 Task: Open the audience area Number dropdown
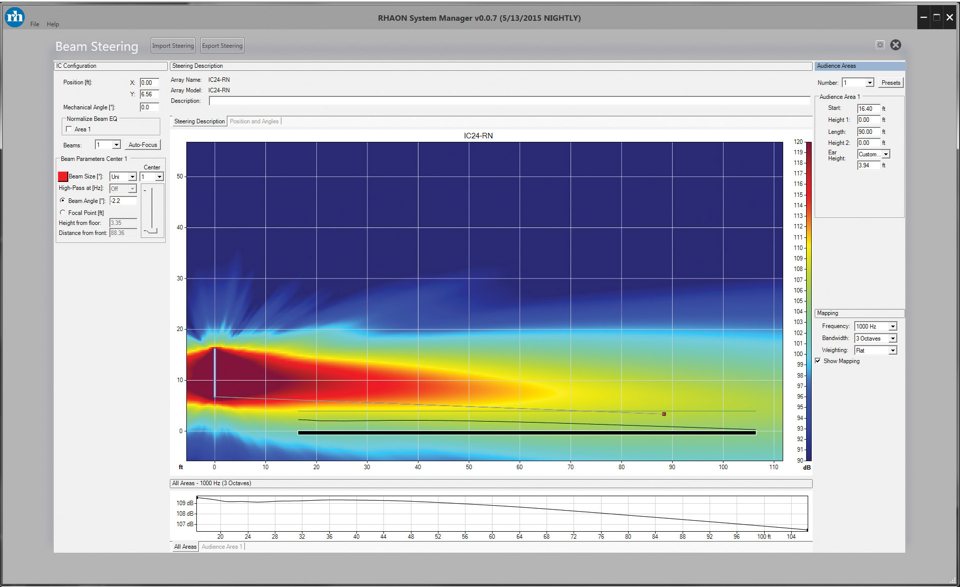point(858,83)
